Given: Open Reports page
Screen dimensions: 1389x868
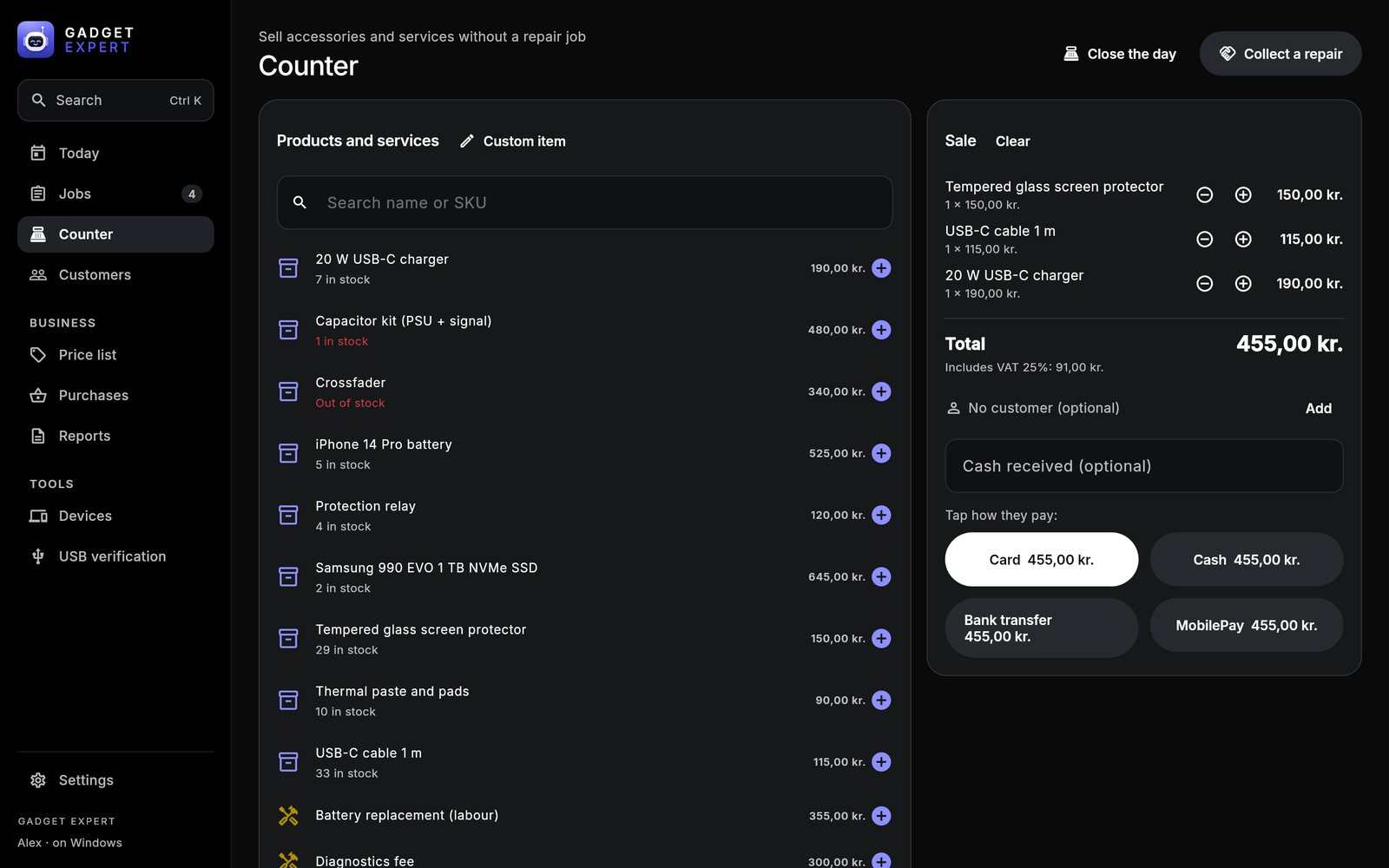Looking at the screenshot, I should tap(115, 436).
